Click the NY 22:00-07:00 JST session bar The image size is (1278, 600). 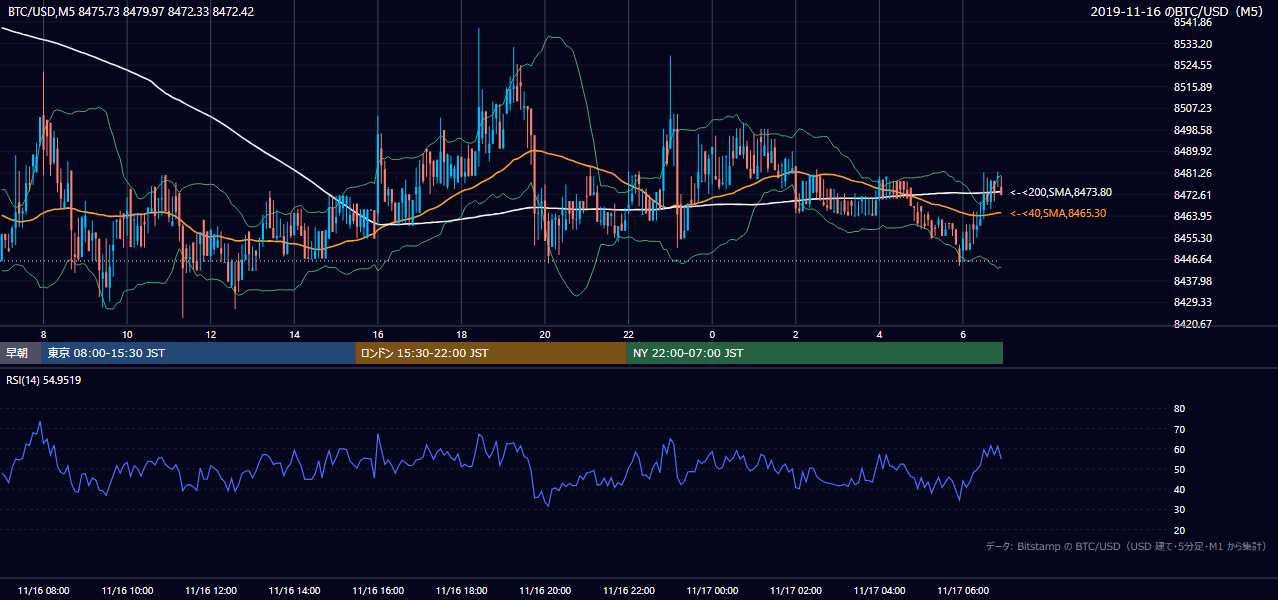pos(815,353)
